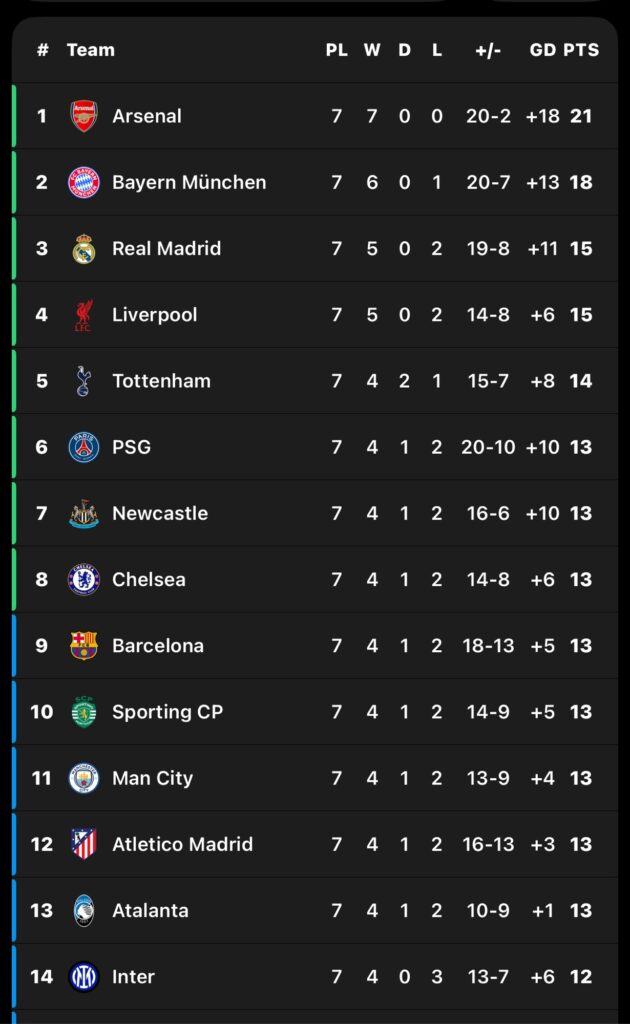Click the Inter club logo
Viewport: 630px width, 1024px height.
(84, 976)
